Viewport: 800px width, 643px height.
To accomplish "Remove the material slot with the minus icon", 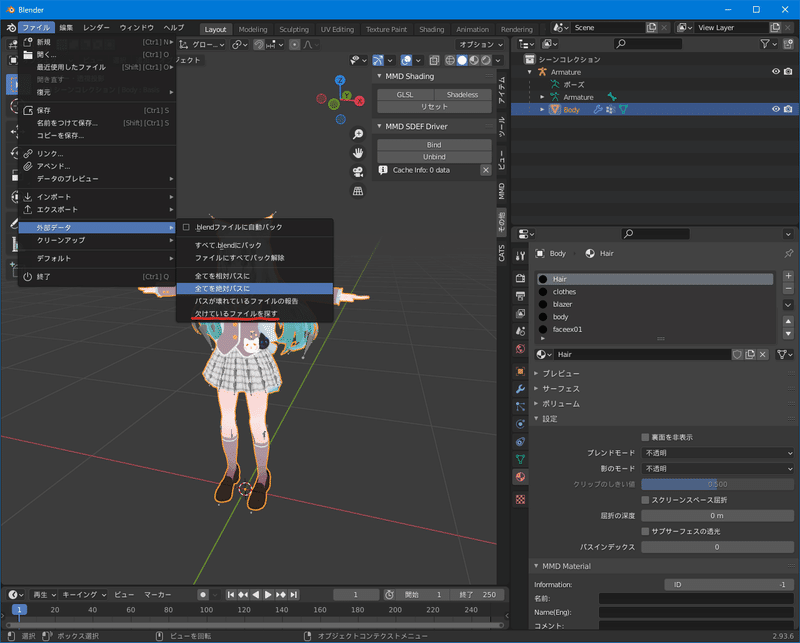I will click(x=788, y=288).
